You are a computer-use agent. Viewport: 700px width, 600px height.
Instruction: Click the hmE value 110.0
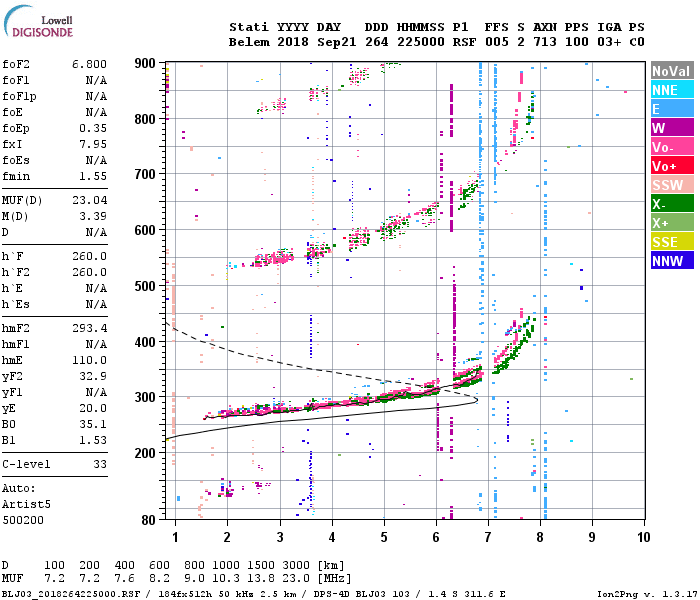(x=89, y=361)
